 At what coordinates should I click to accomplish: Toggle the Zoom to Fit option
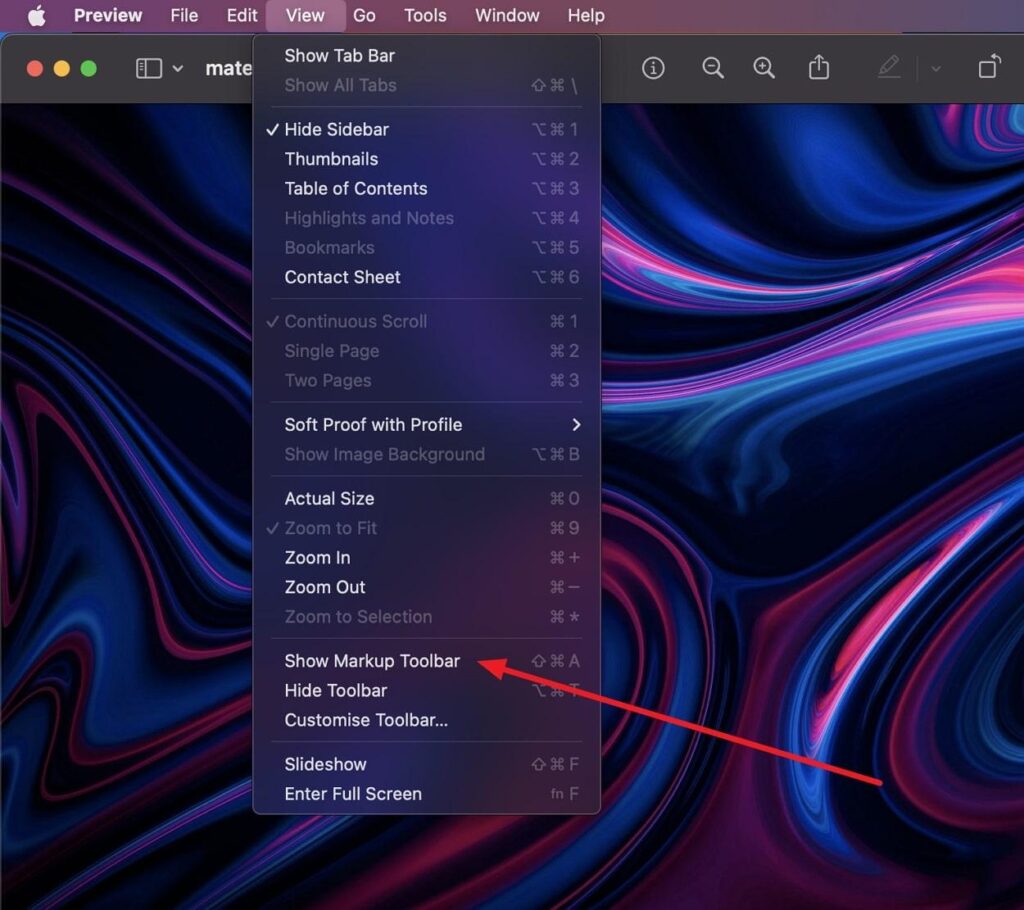[x=426, y=528]
